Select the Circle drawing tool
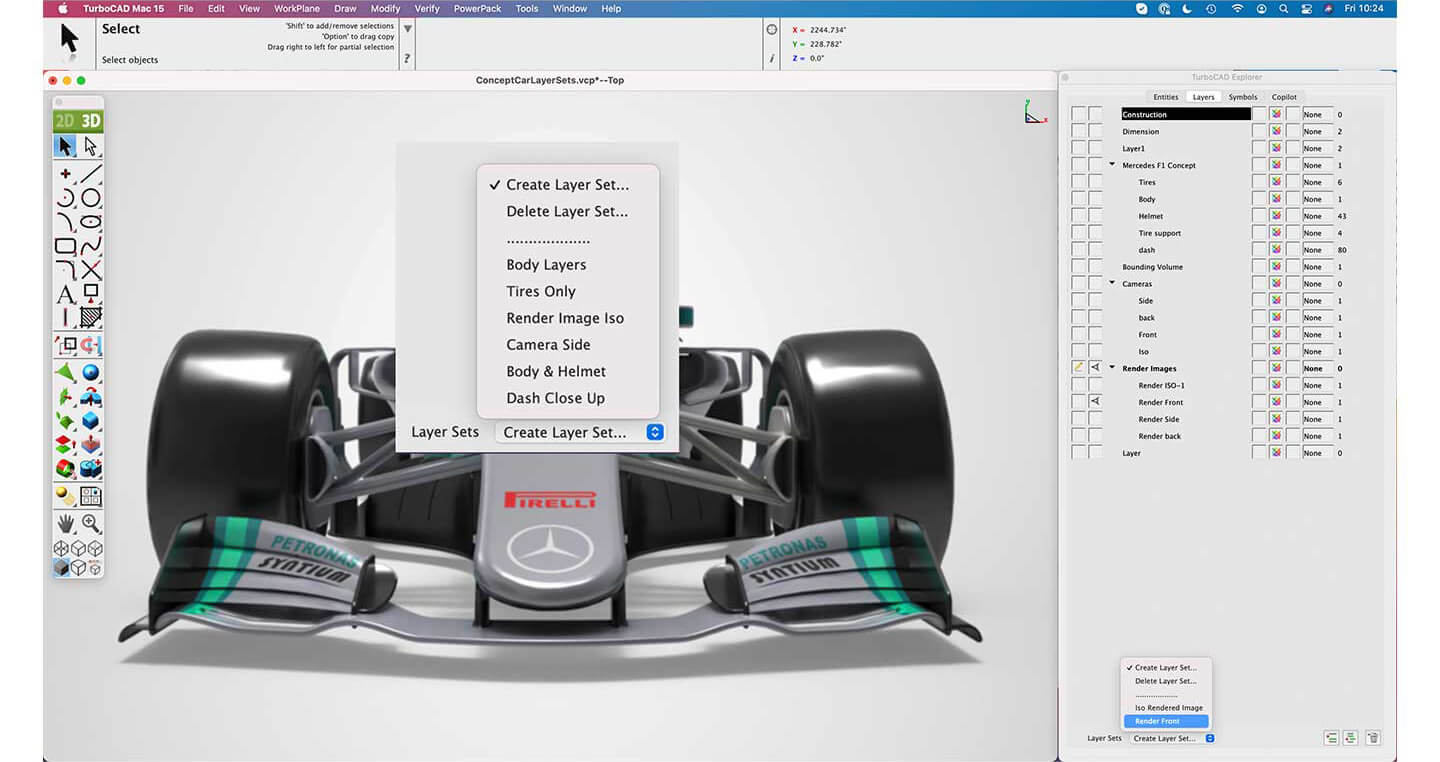The height and width of the screenshot is (762, 1440). click(91, 198)
